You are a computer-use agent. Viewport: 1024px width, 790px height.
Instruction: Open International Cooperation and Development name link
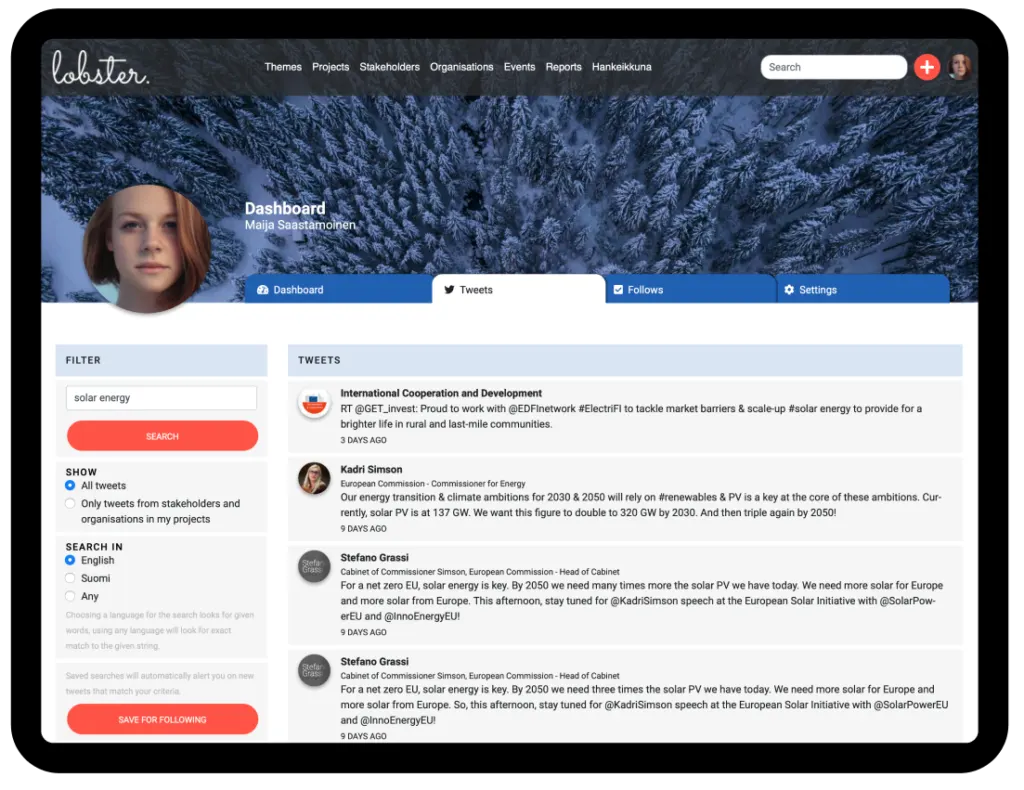441,394
